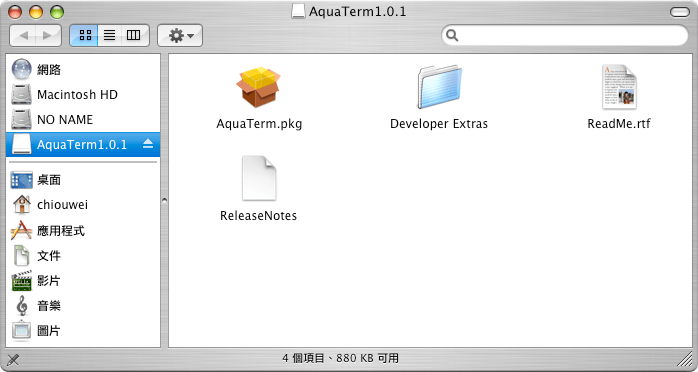Click the NO NAME label in sidebar
This screenshot has width=698, height=372.
click(65, 120)
